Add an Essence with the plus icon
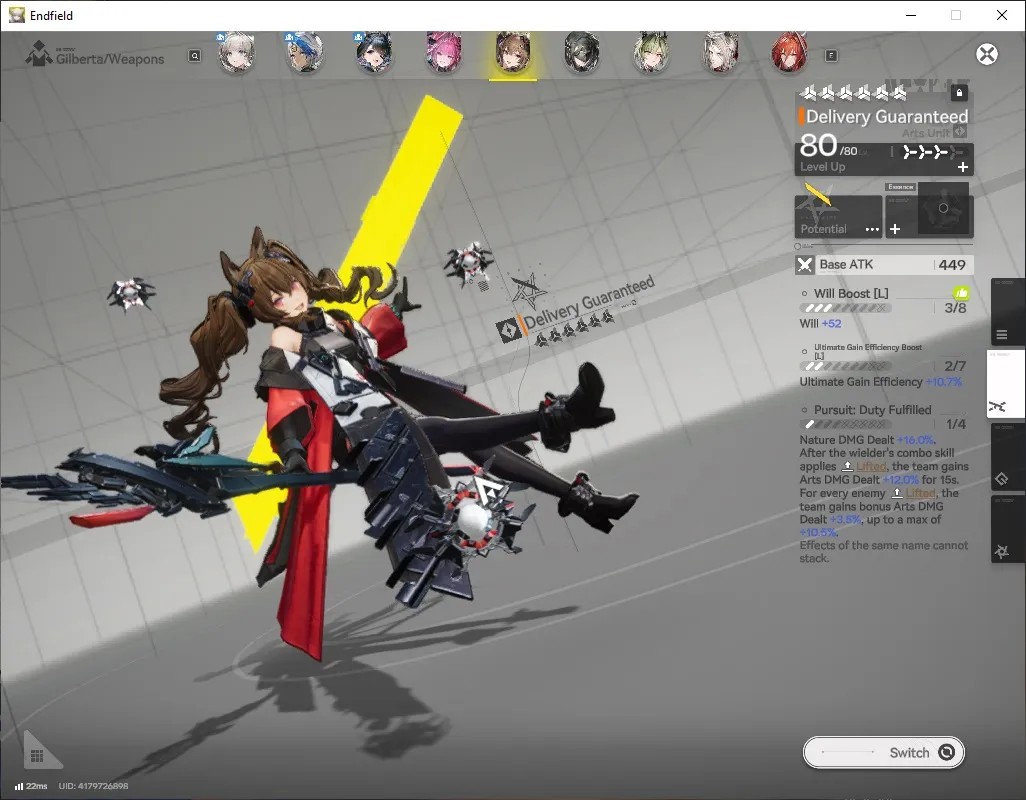This screenshot has height=800, width=1026. pyautogui.click(x=895, y=229)
